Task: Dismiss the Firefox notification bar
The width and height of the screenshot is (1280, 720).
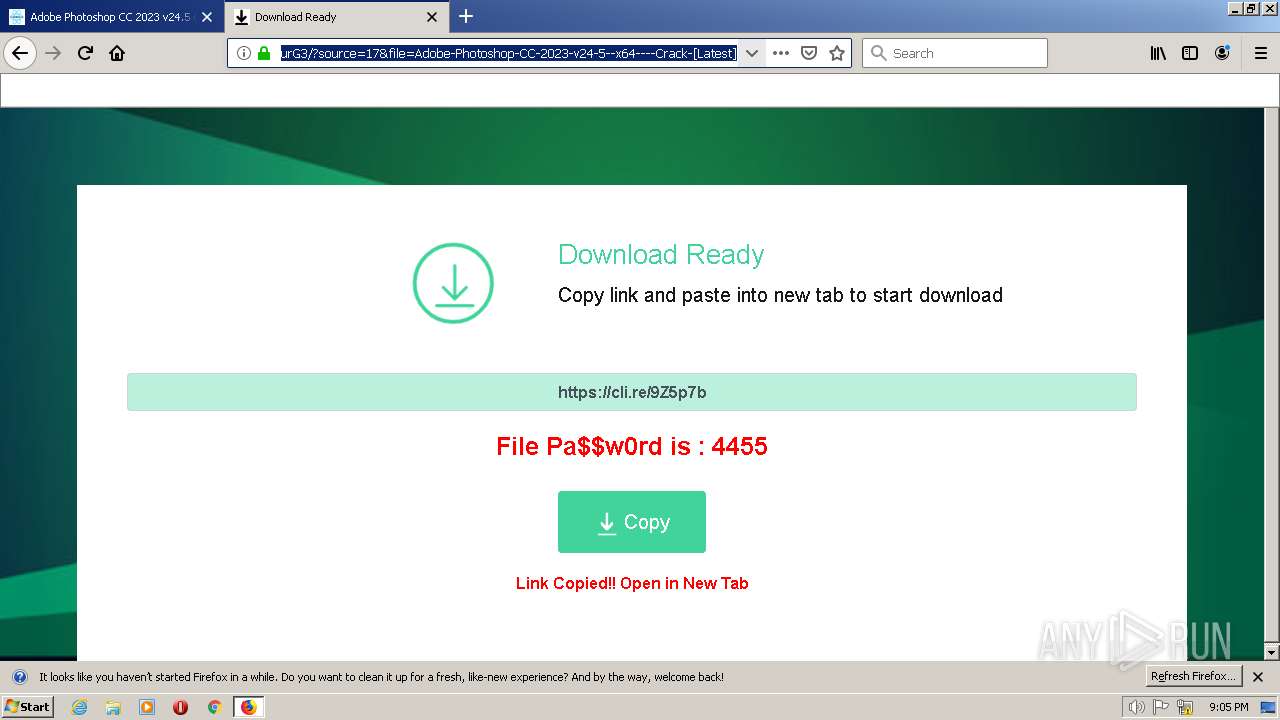Action: coord(1258,677)
